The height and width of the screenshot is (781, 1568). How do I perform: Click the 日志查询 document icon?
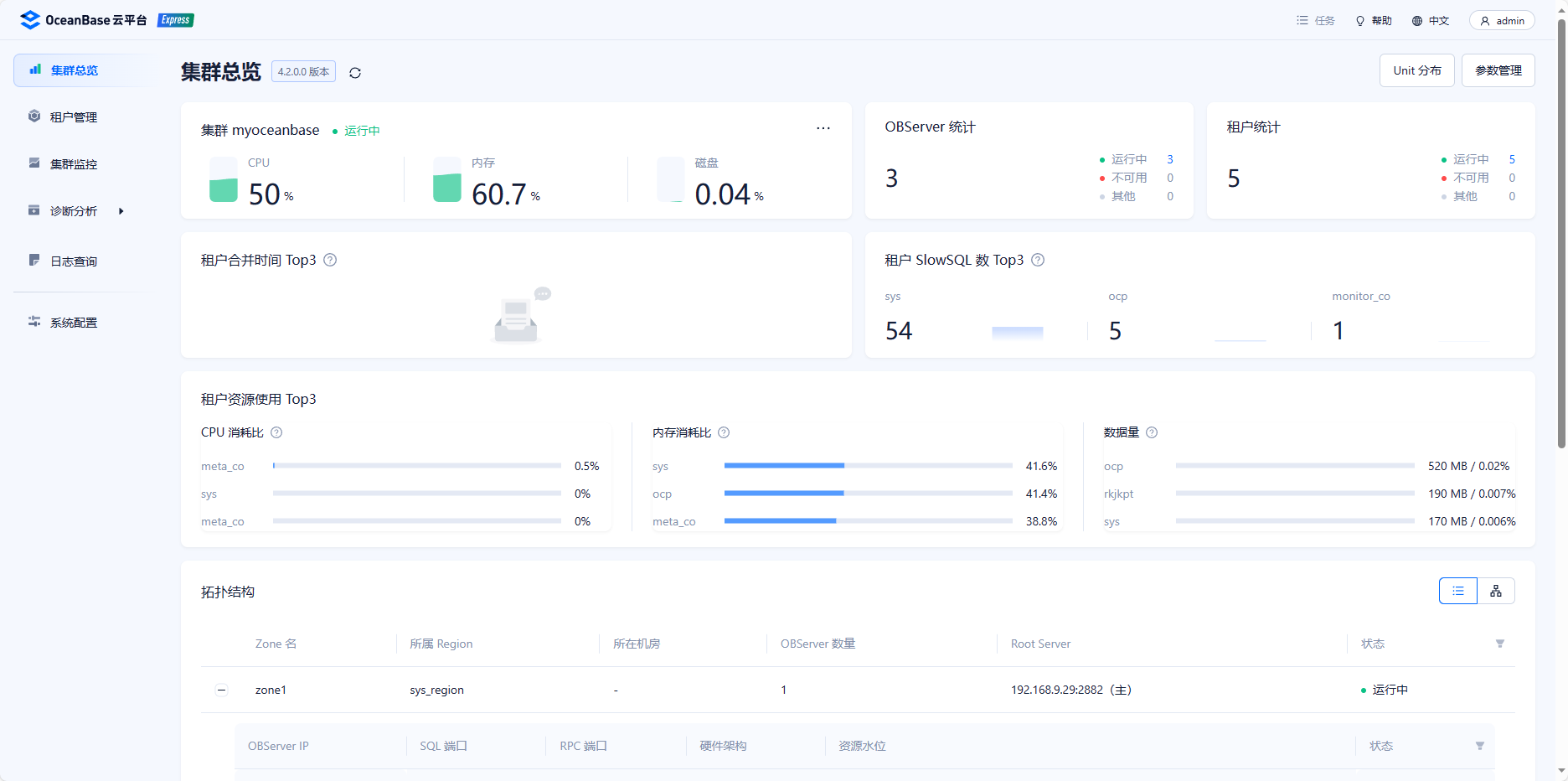[x=34, y=260]
